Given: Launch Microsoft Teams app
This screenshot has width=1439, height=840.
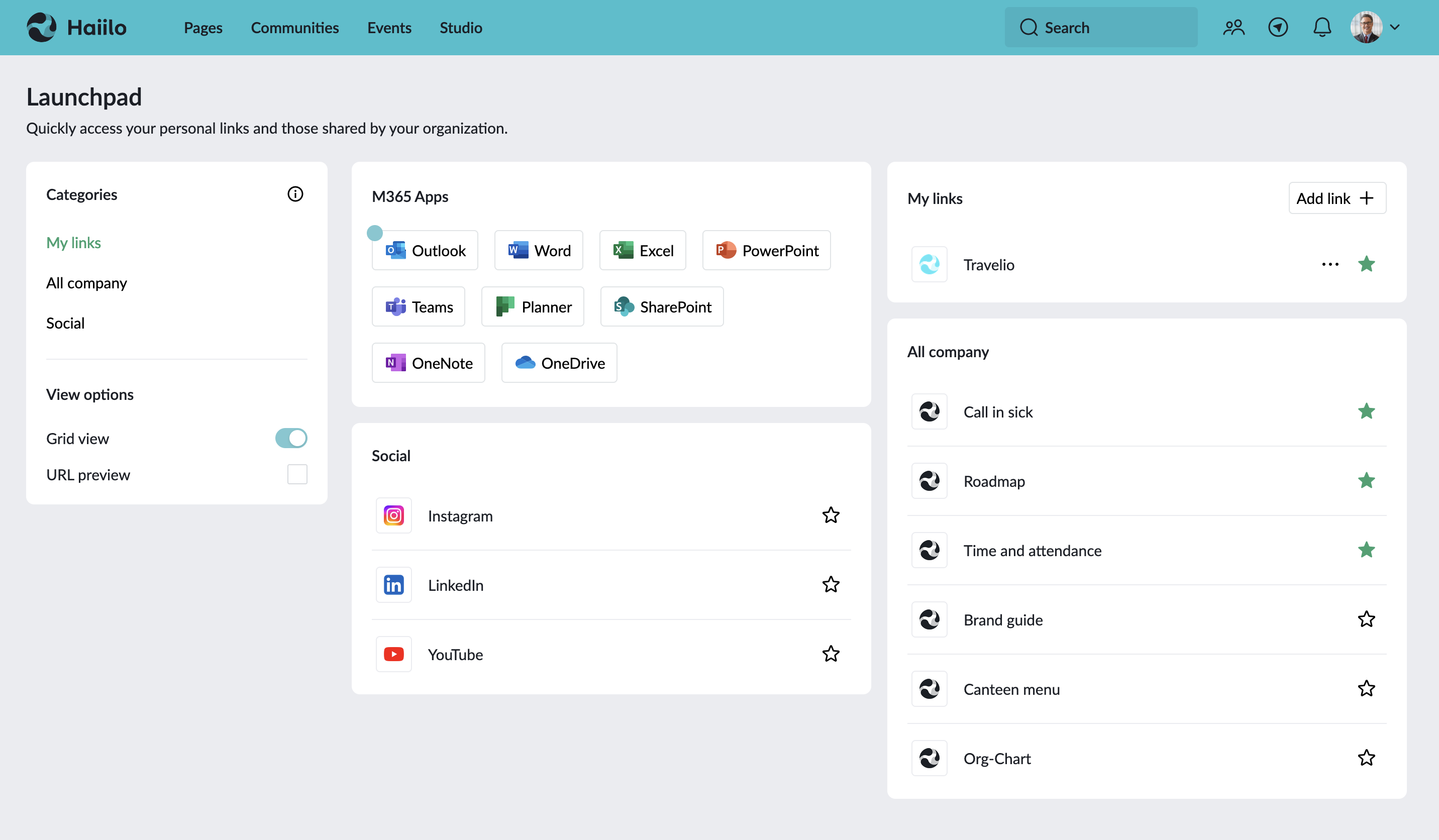Looking at the screenshot, I should (418, 306).
